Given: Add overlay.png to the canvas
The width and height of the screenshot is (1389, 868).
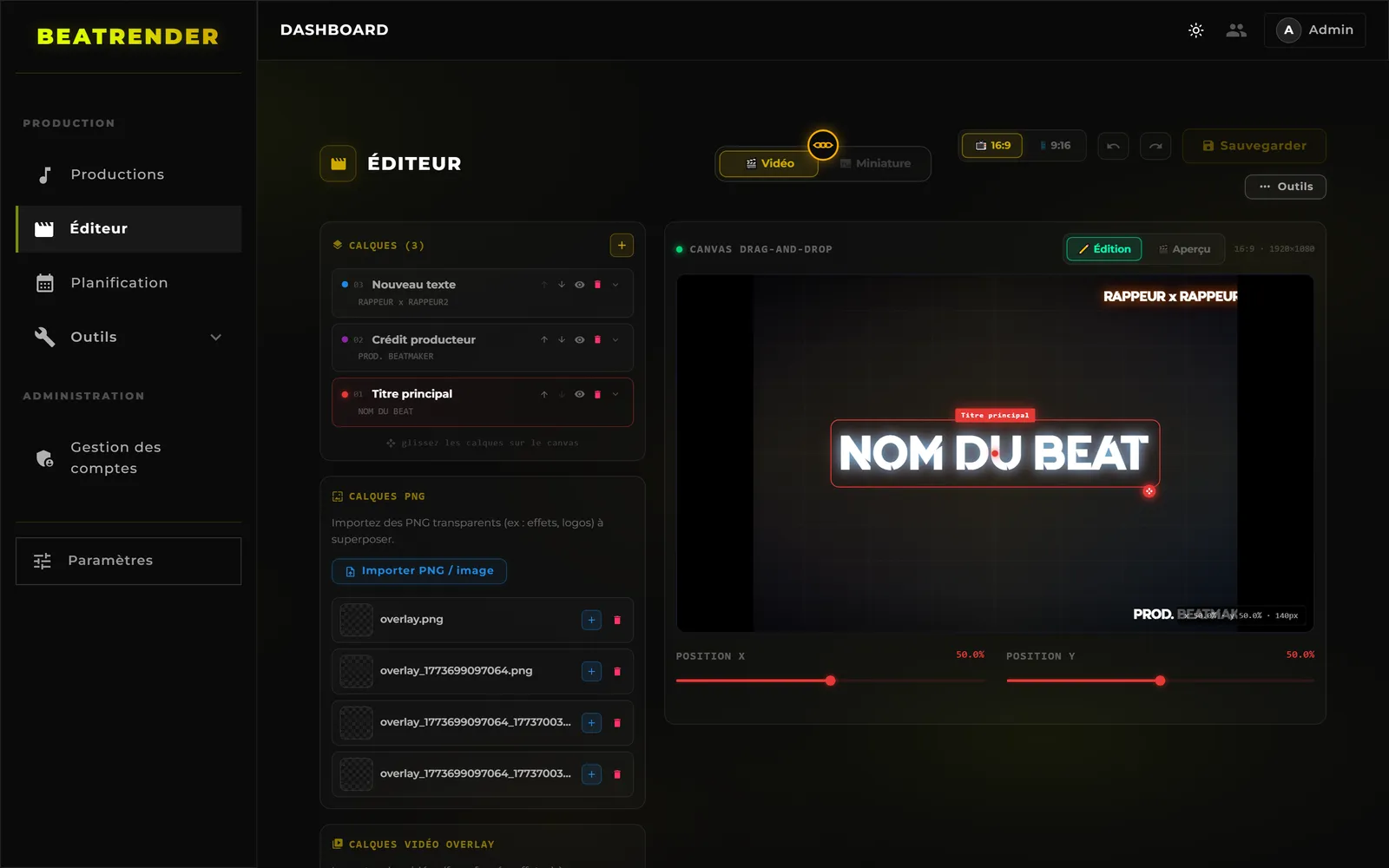Looking at the screenshot, I should [x=591, y=620].
